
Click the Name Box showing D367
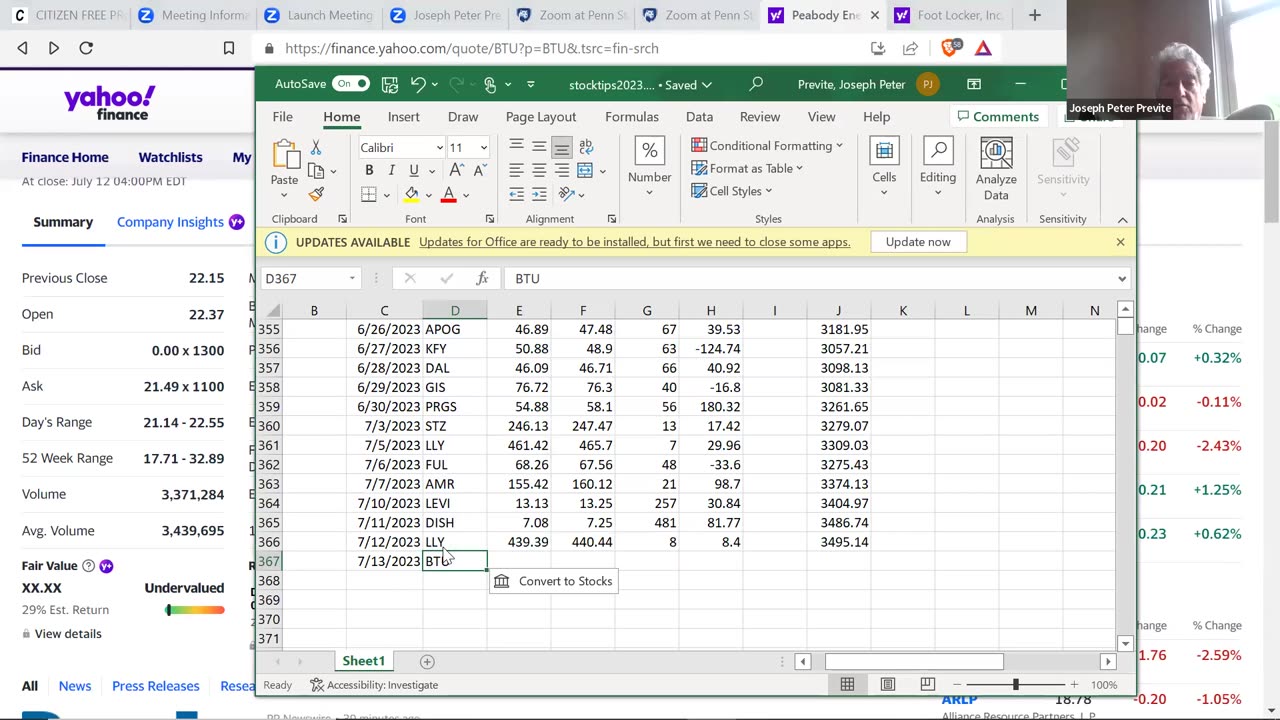(x=310, y=279)
